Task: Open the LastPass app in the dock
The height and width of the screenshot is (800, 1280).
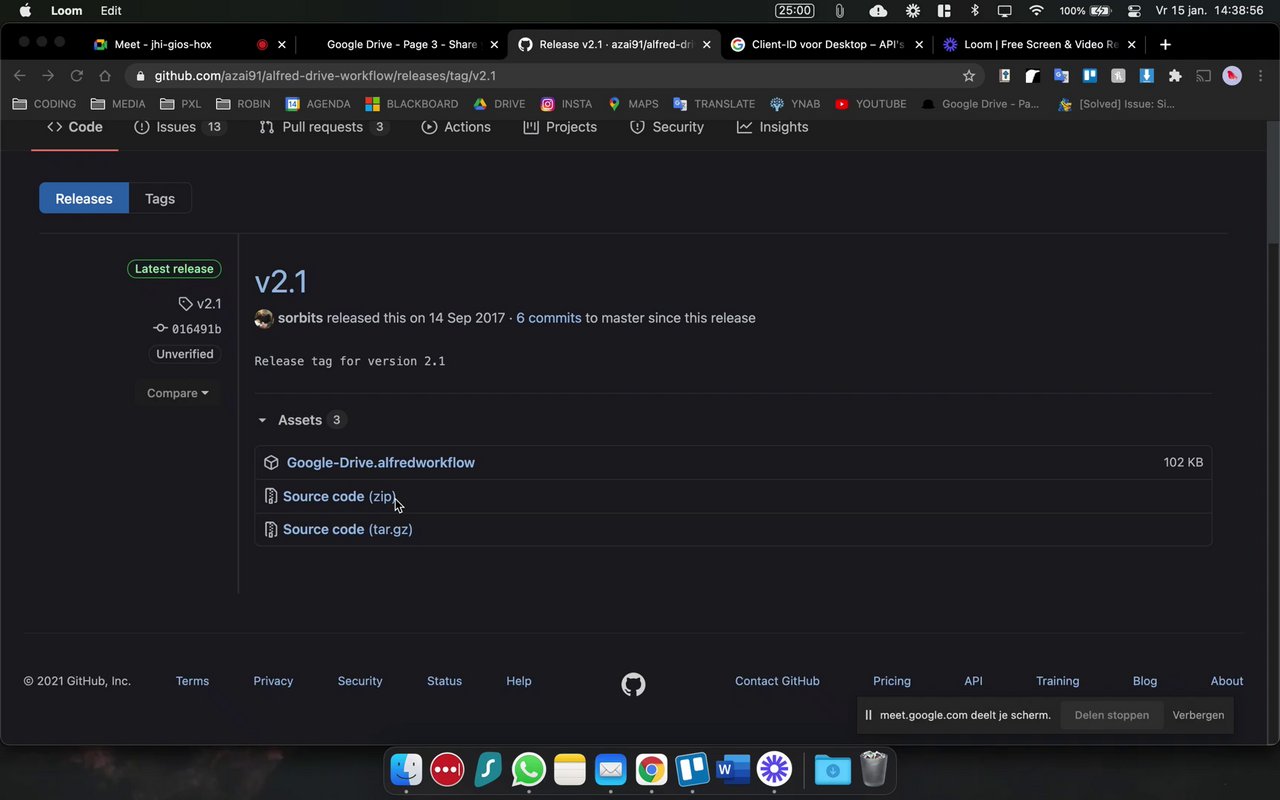Action: 447,769
